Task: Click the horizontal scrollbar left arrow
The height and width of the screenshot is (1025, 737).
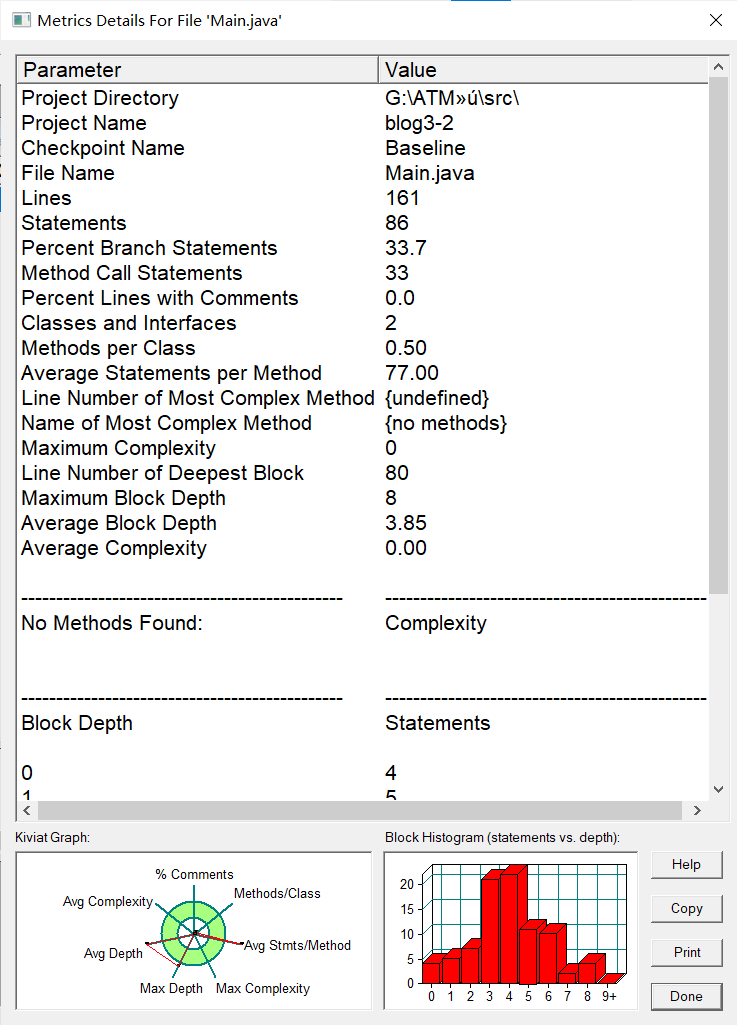Action: pos(27,811)
